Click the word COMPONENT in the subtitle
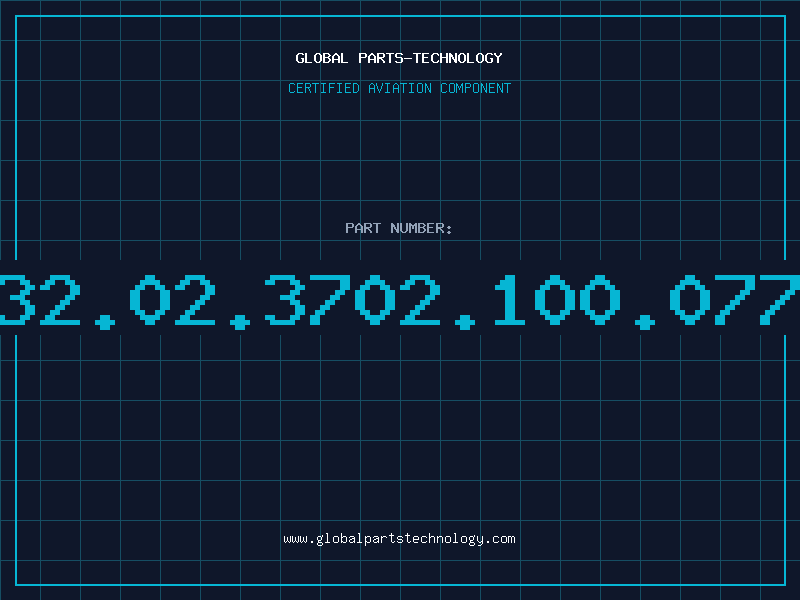The width and height of the screenshot is (800, 600). click(476, 88)
